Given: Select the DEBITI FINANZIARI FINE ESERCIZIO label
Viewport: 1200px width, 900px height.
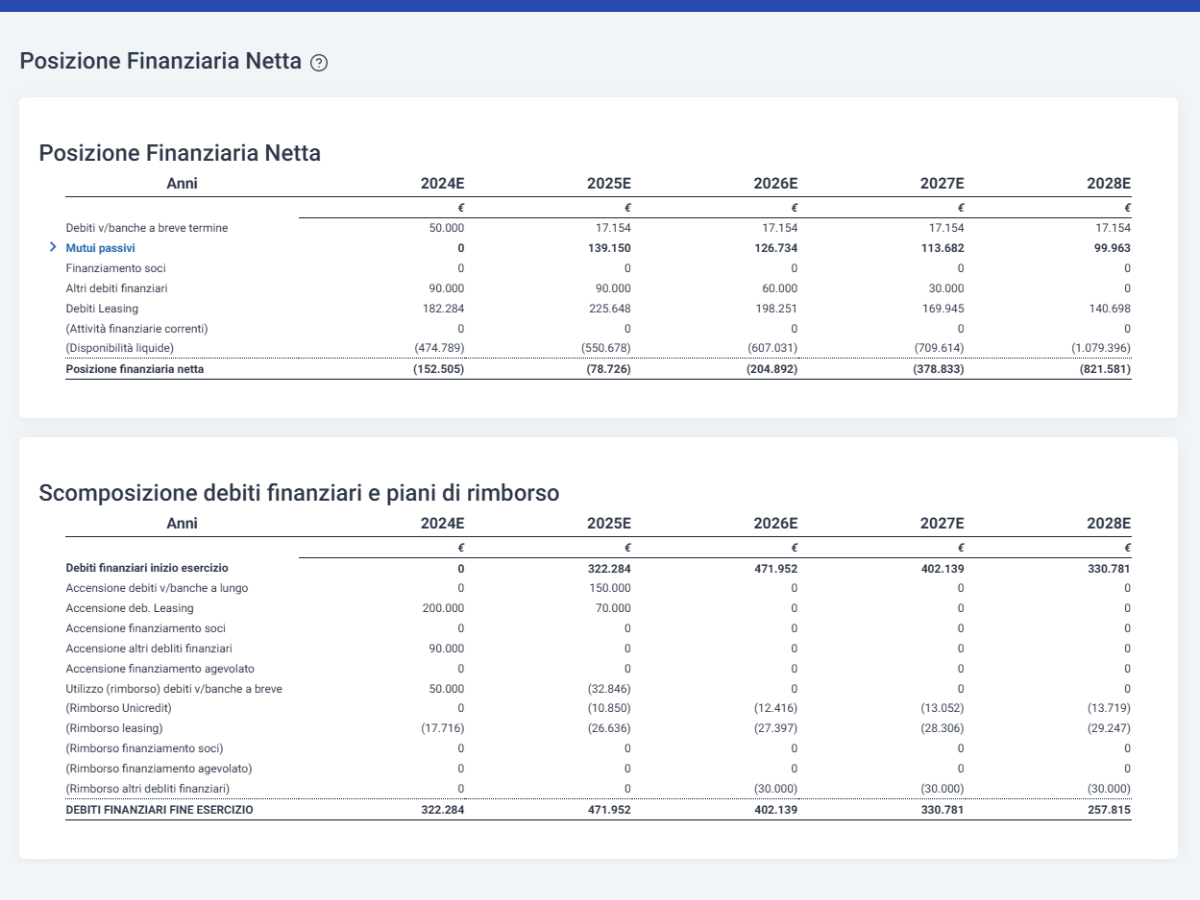Looking at the screenshot, I should tap(159, 810).
